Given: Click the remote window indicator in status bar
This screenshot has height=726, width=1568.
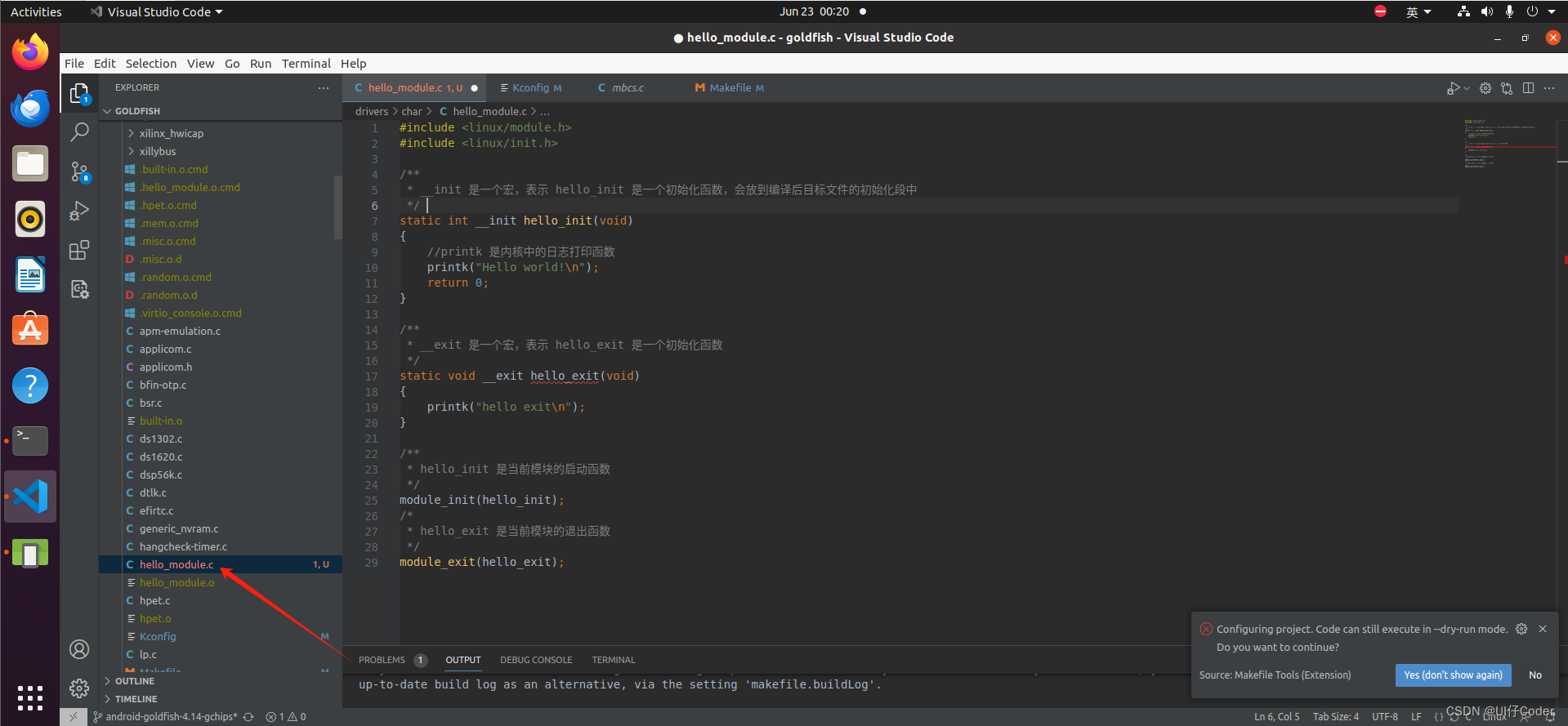Looking at the screenshot, I should coord(73,717).
